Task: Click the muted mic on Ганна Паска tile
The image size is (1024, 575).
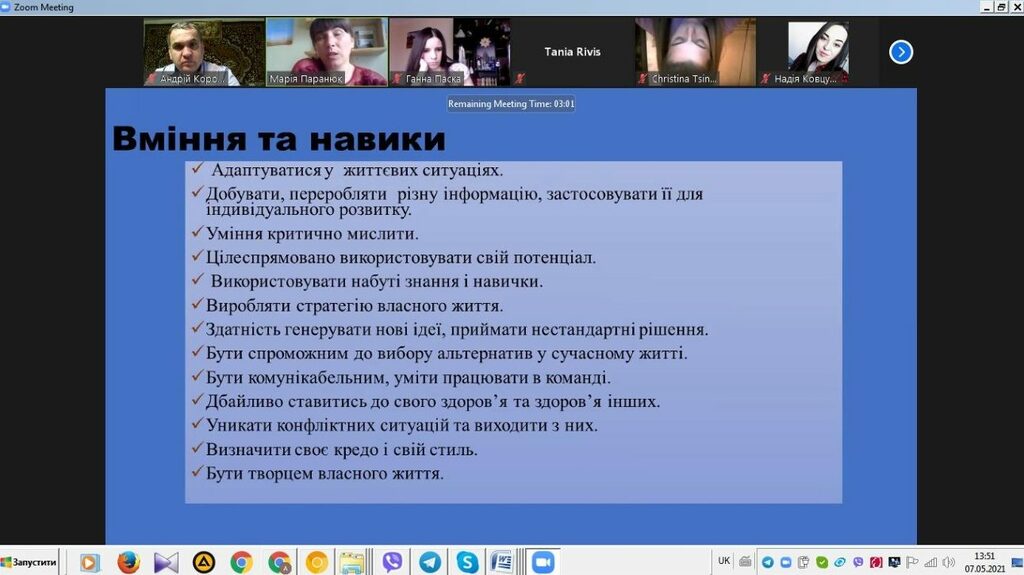Action: coord(397,78)
